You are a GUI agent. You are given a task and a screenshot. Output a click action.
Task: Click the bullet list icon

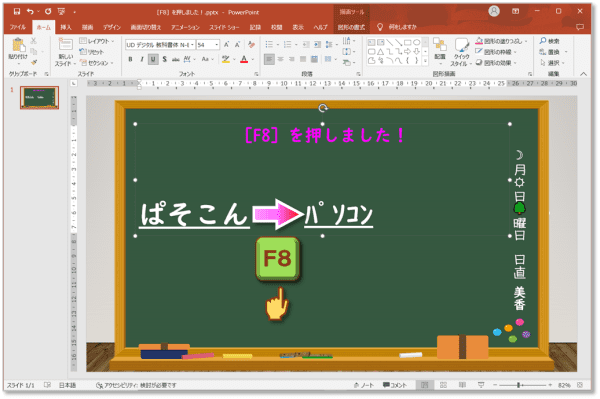(x=269, y=45)
